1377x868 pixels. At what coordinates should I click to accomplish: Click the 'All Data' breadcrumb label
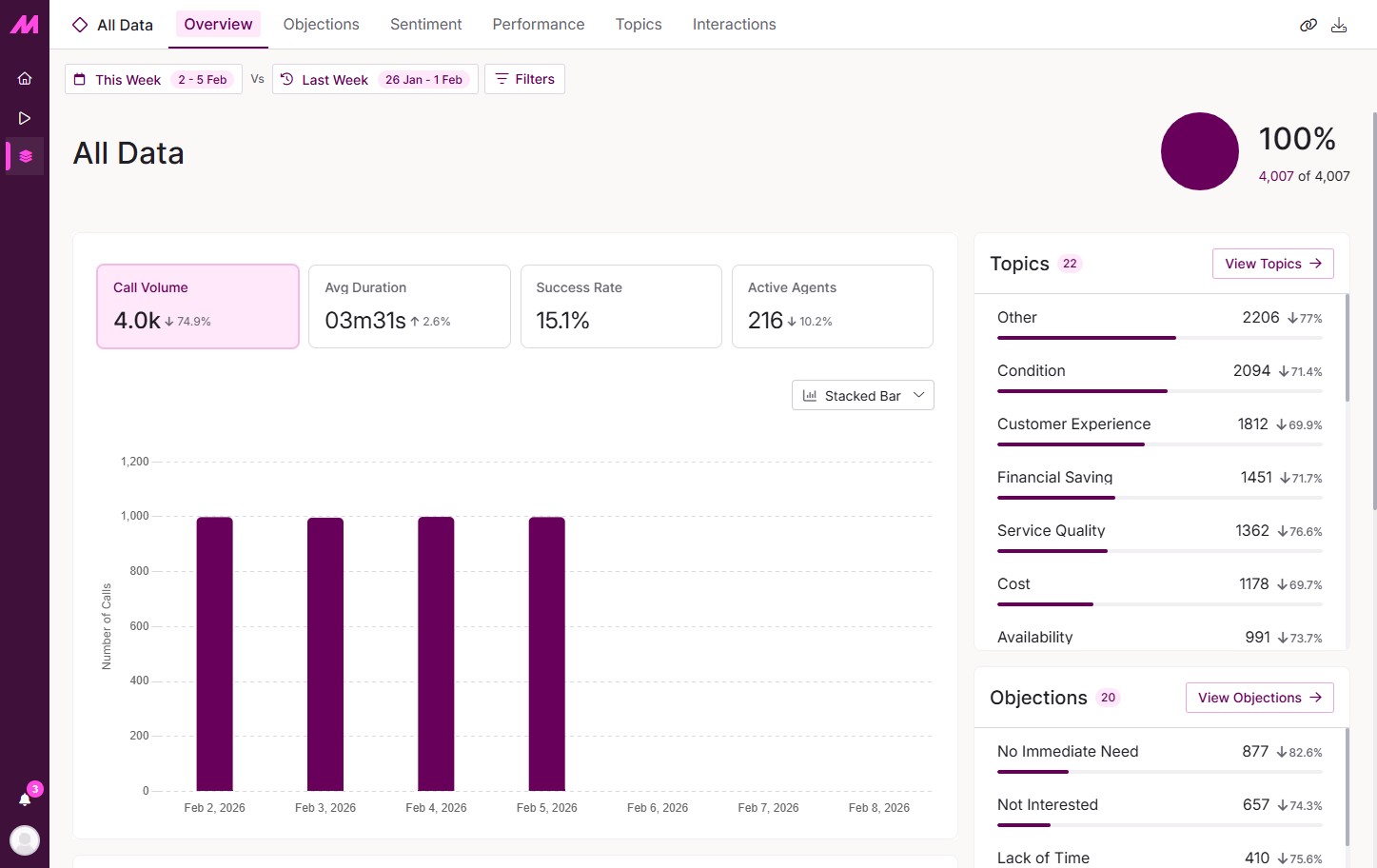click(x=125, y=25)
